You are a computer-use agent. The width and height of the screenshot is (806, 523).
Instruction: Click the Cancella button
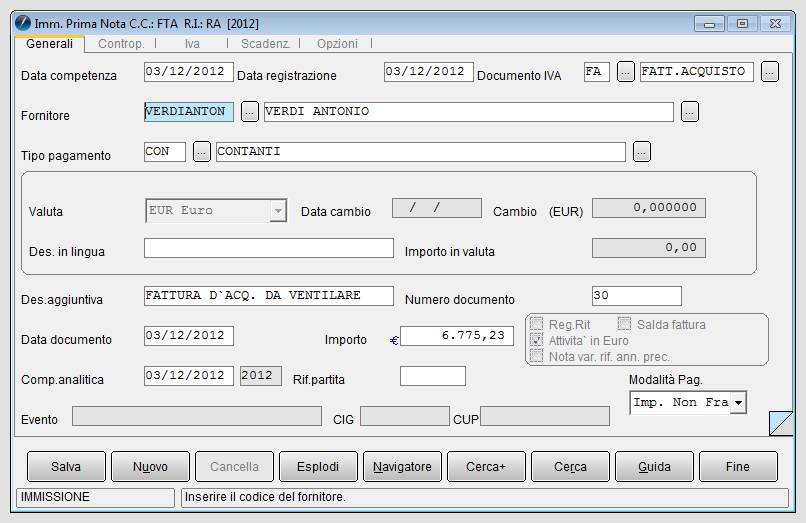234,466
